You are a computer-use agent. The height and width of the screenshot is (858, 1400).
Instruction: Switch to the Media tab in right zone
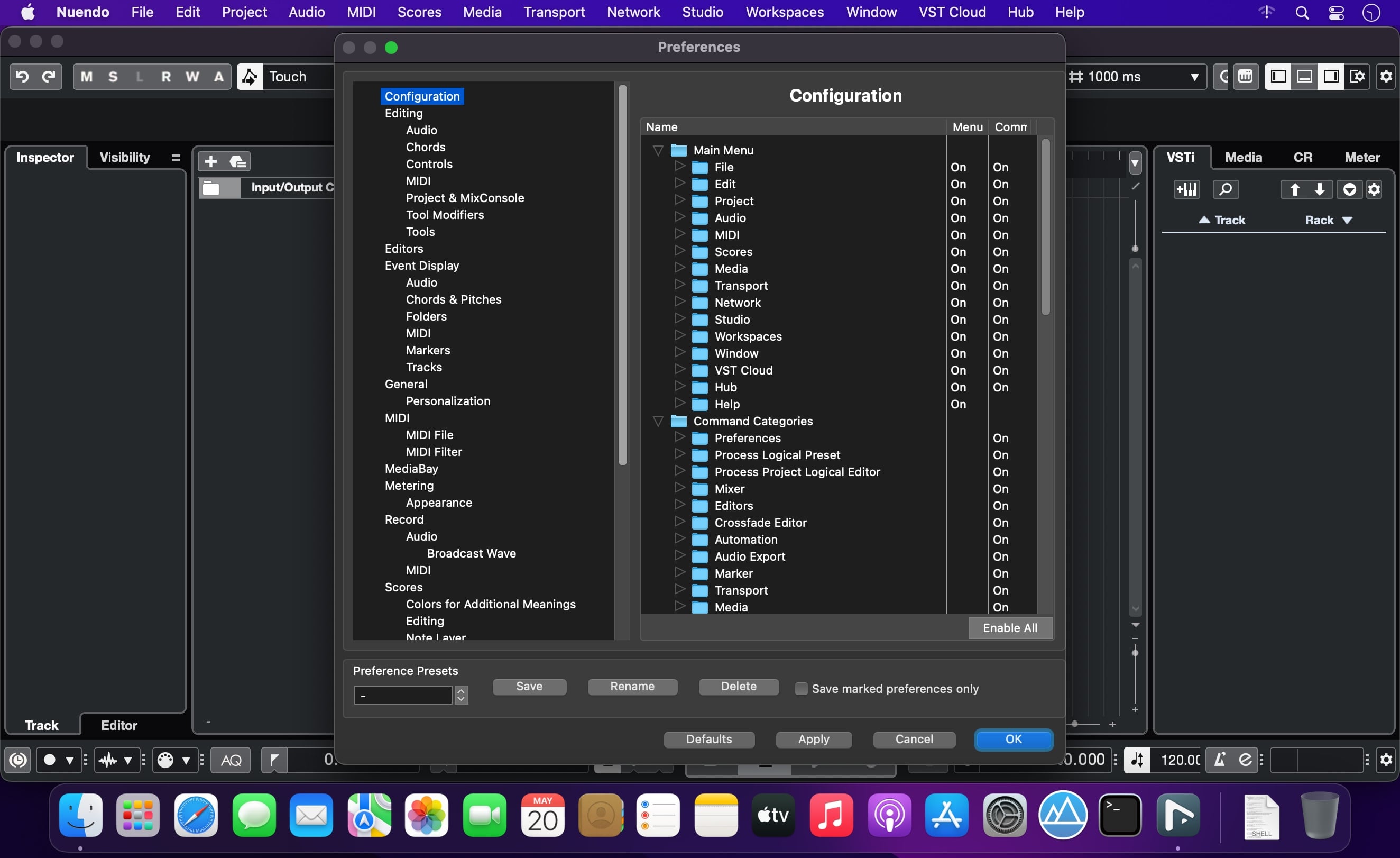pyautogui.click(x=1243, y=158)
